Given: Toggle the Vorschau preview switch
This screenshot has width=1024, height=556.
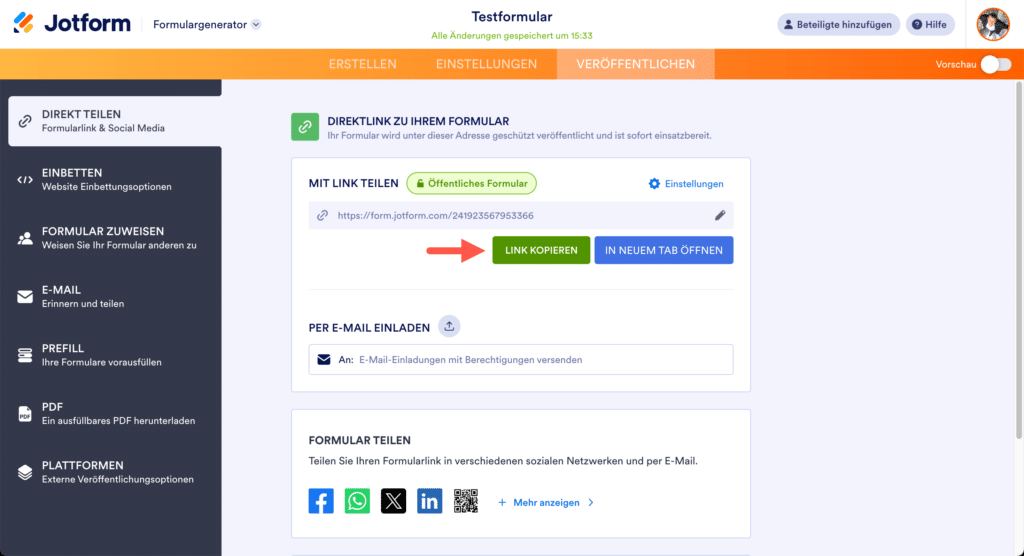Looking at the screenshot, I should pyautogui.click(x=995, y=64).
